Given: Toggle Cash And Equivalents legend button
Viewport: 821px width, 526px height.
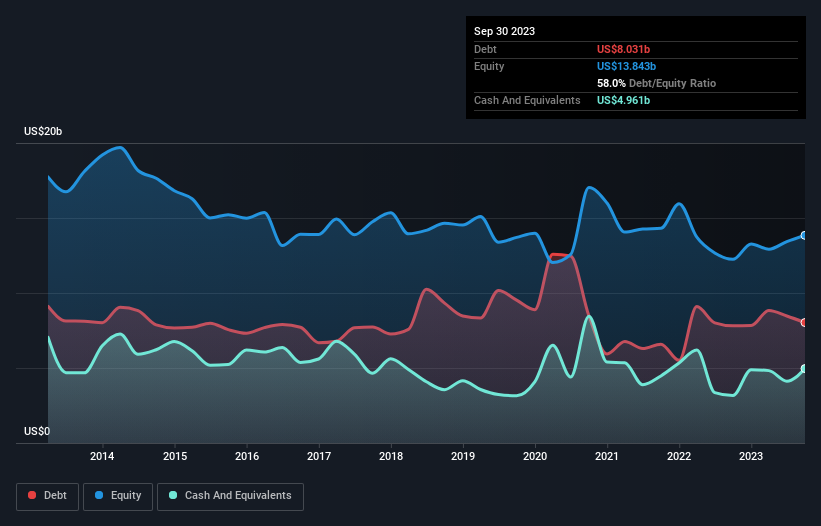Looking at the screenshot, I should [x=230, y=496].
